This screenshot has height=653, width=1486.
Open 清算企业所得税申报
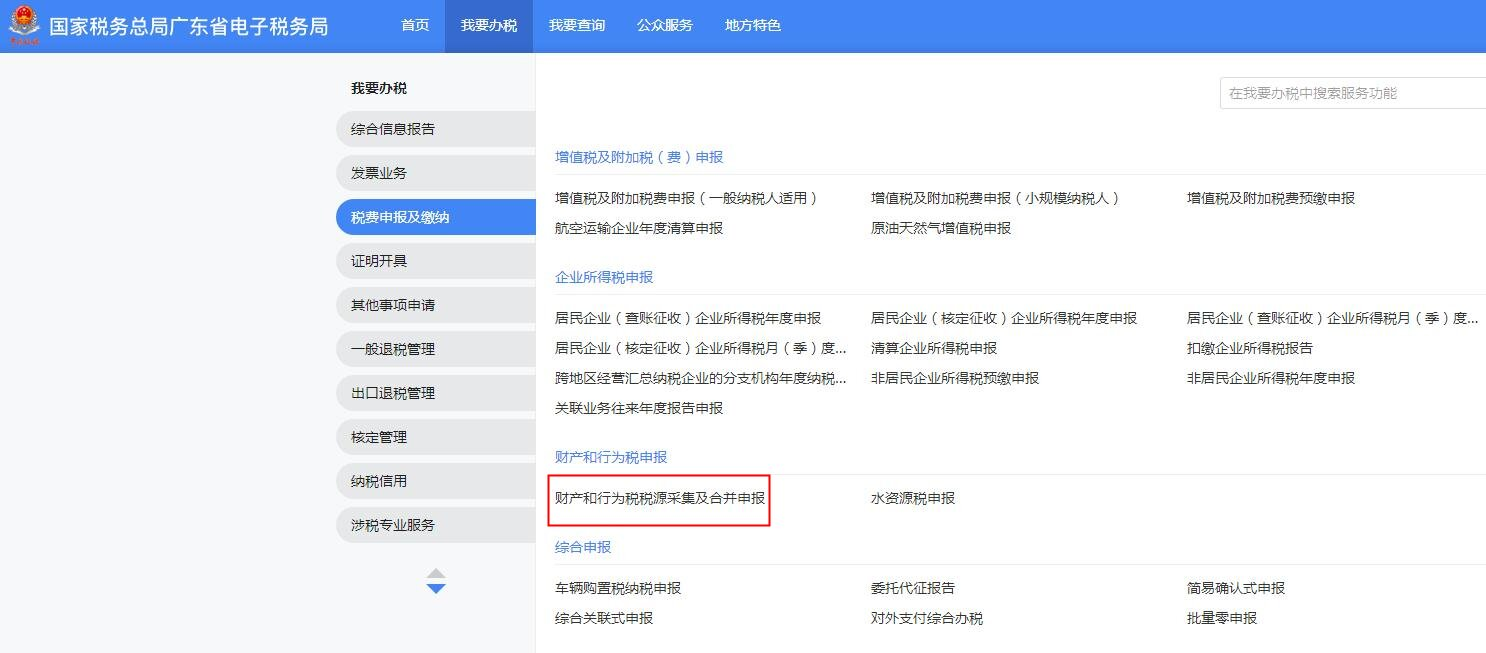tap(934, 348)
